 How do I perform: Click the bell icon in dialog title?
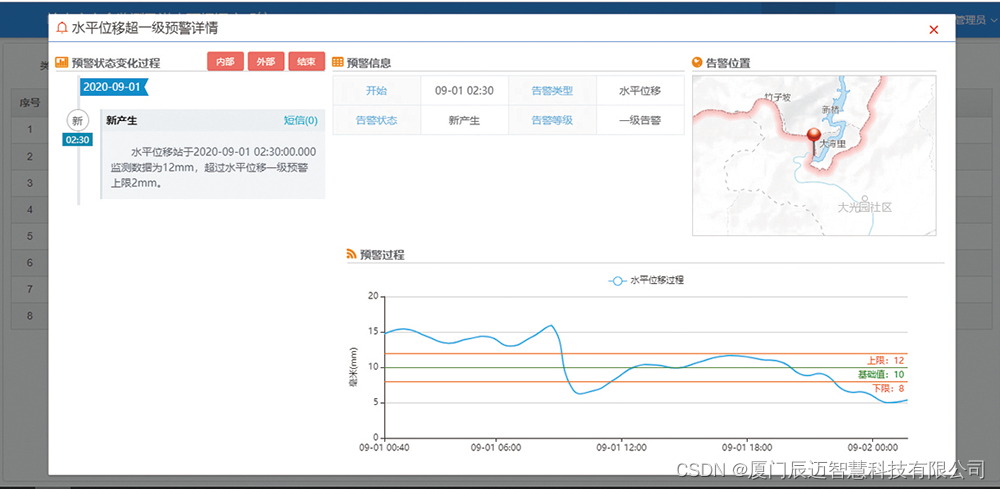[62, 28]
